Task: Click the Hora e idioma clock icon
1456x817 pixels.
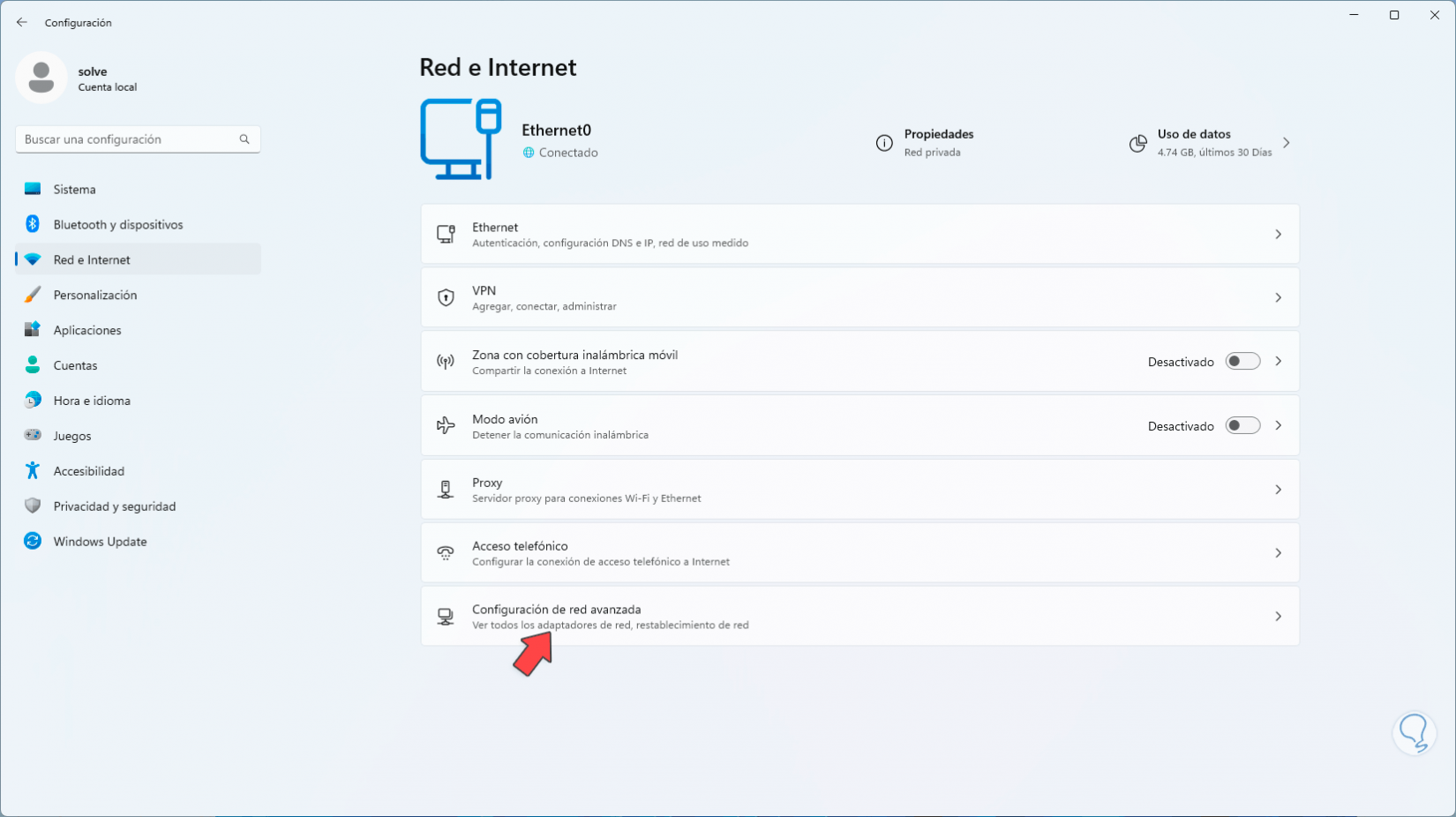Action: tap(33, 401)
